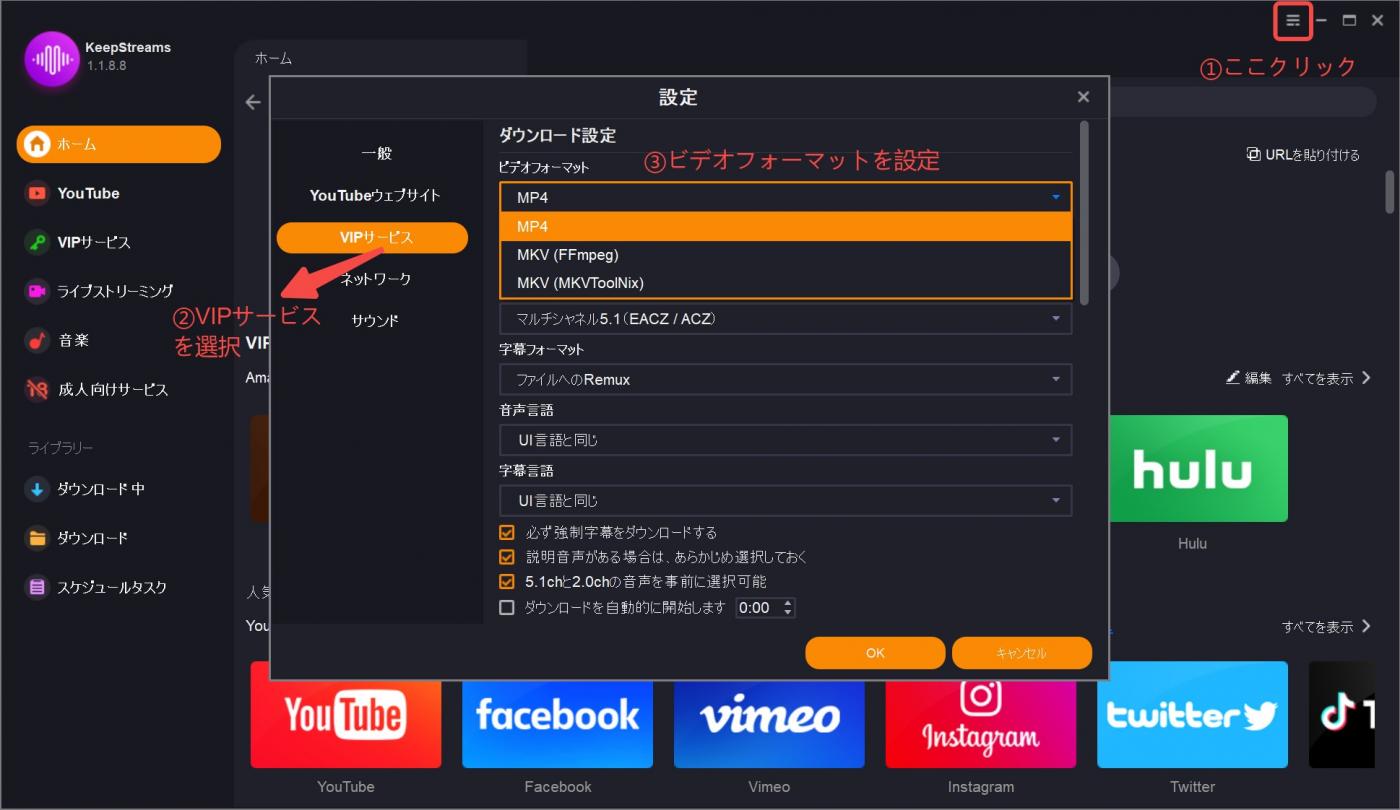Open the 字幕フォーマット dropdown
1400x810 pixels.
click(785, 379)
